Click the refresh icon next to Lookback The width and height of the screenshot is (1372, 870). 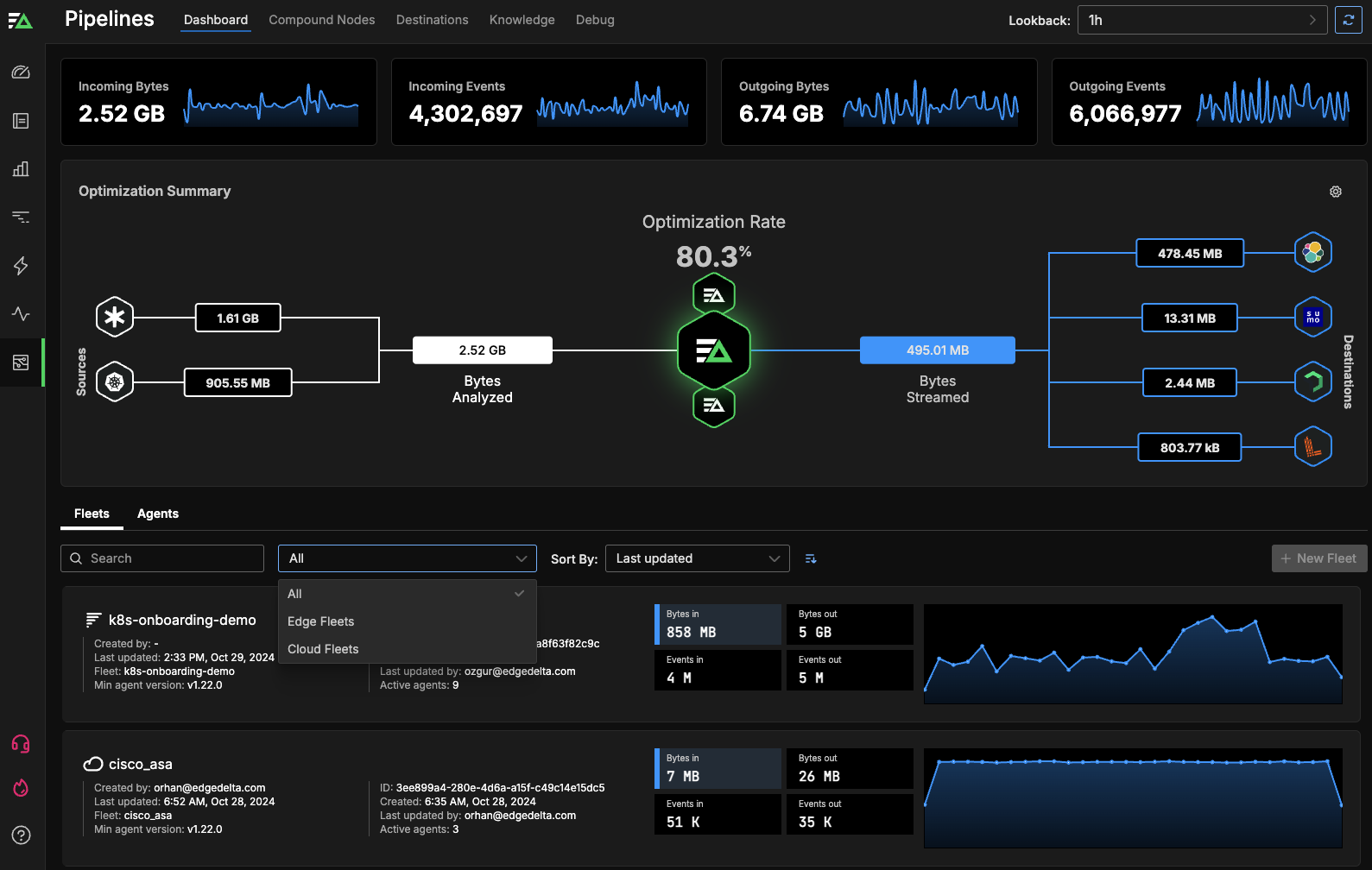click(x=1348, y=20)
